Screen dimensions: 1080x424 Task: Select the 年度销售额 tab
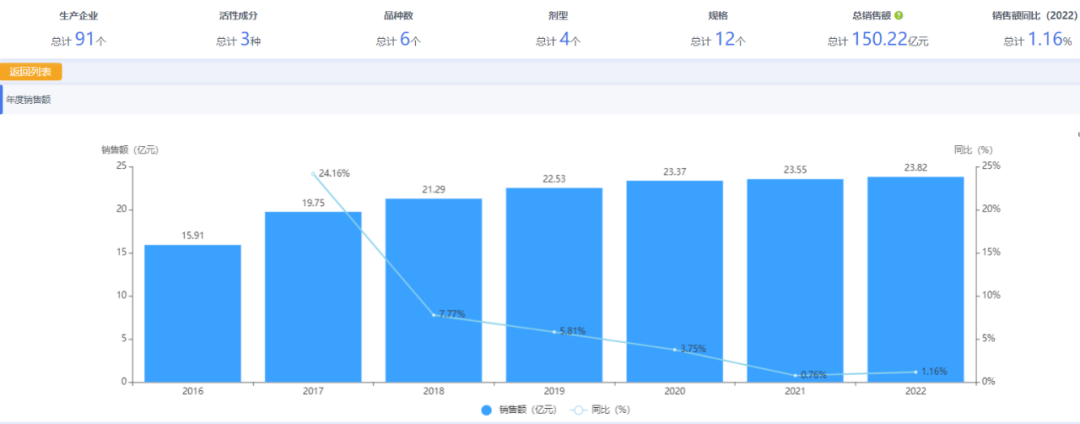point(29,100)
